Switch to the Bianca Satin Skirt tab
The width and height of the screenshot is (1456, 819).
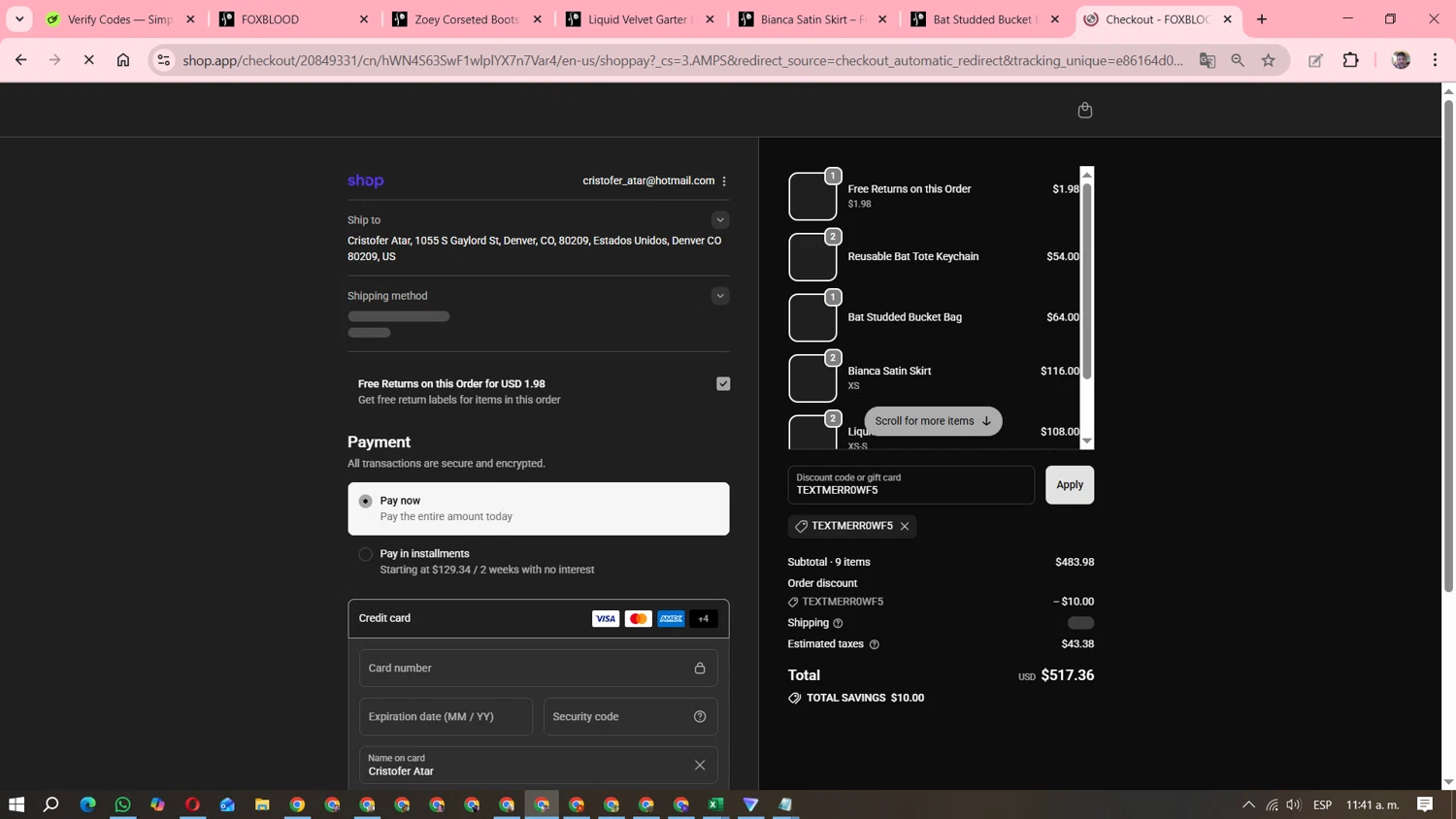pyautogui.click(x=814, y=19)
